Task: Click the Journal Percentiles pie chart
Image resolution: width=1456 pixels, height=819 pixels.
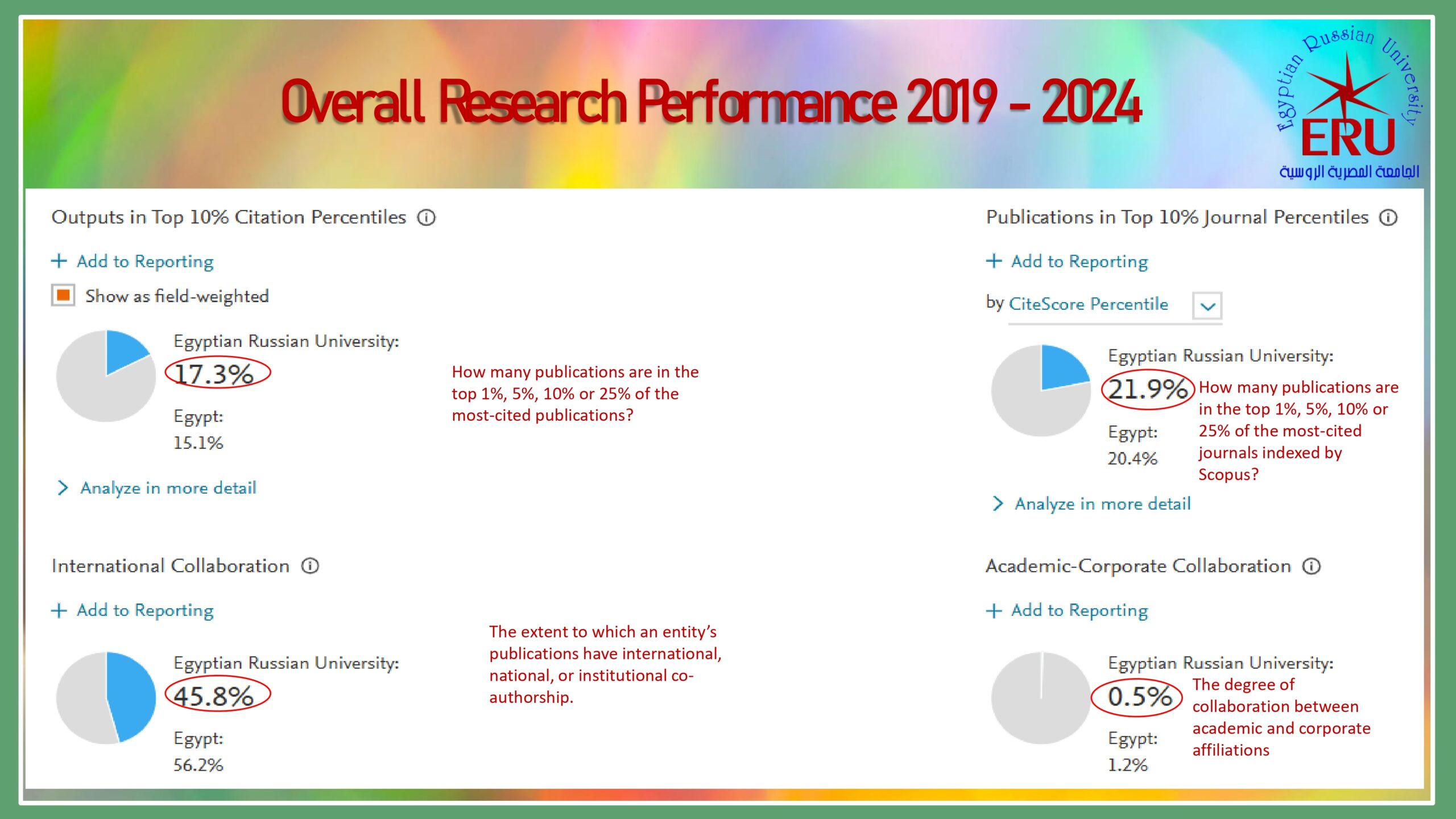Action: pos(1041,391)
